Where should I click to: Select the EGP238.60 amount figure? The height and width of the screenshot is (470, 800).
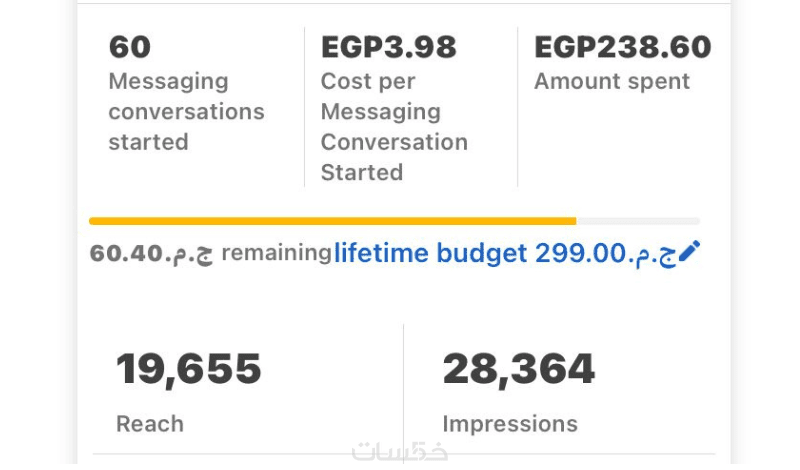click(623, 47)
